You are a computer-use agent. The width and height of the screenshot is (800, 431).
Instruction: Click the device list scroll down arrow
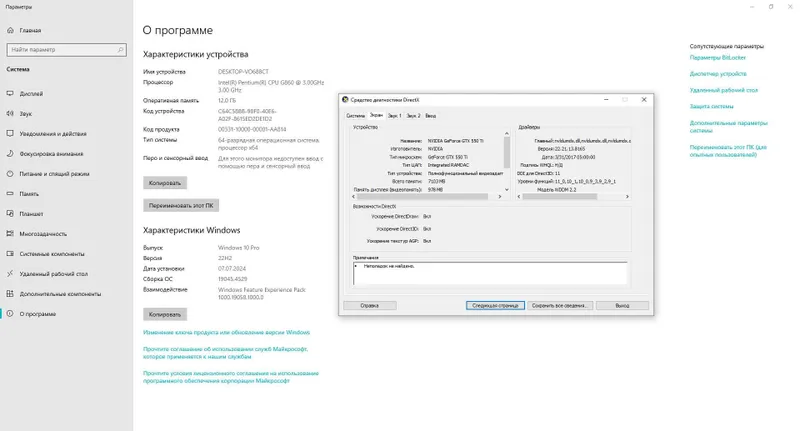click(507, 190)
